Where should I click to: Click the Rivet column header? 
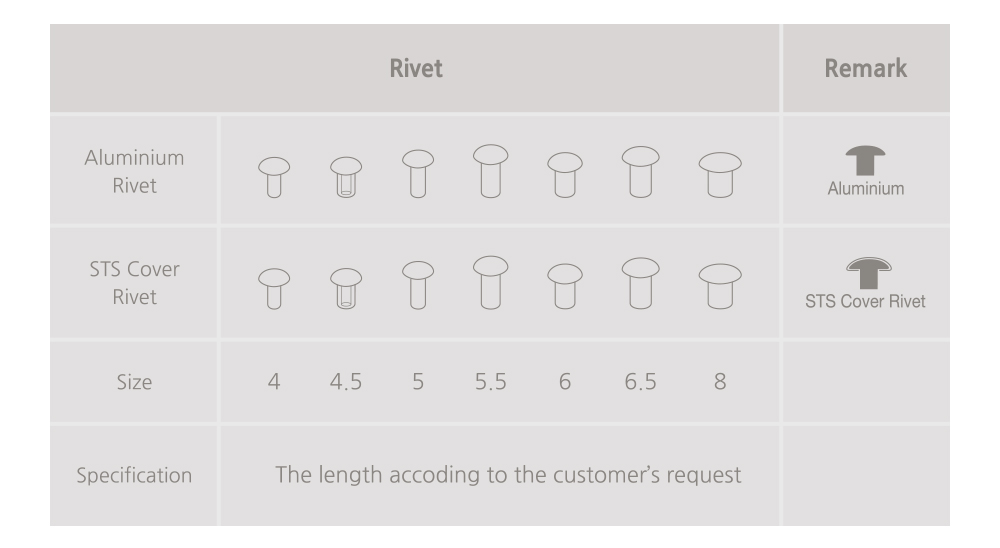click(416, 69)
